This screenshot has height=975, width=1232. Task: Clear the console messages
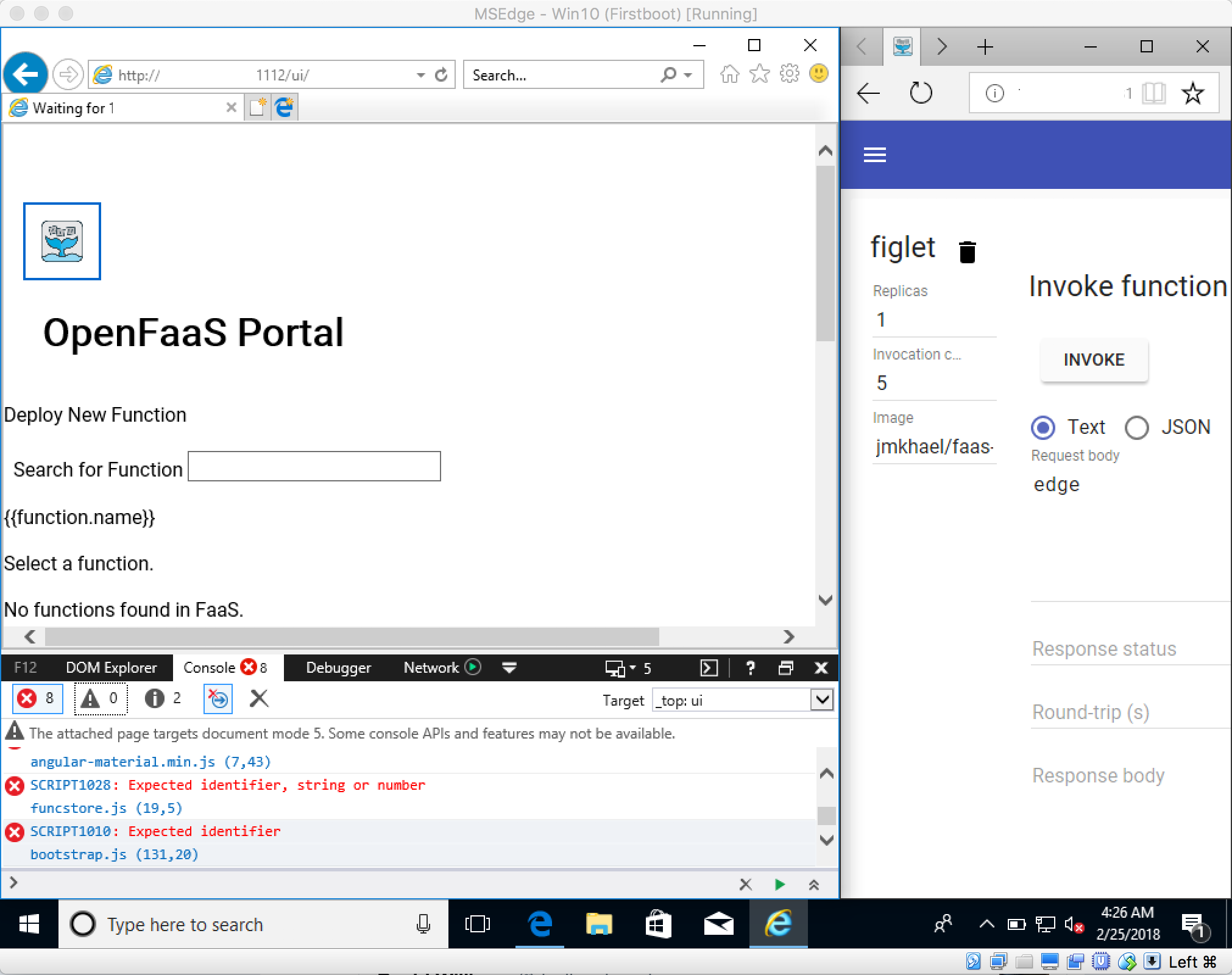(x=258, y=699)
